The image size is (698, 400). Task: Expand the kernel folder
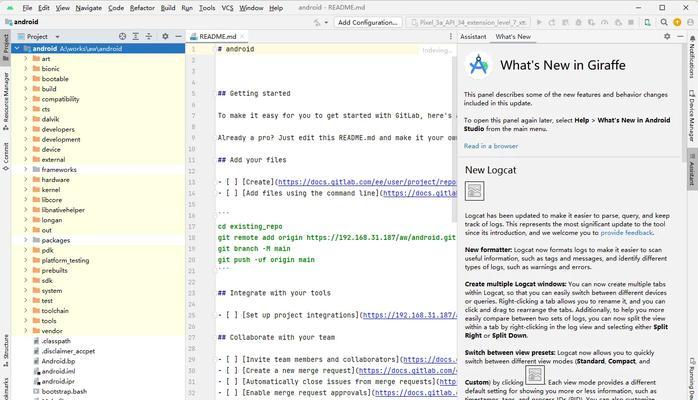[26, 190]
